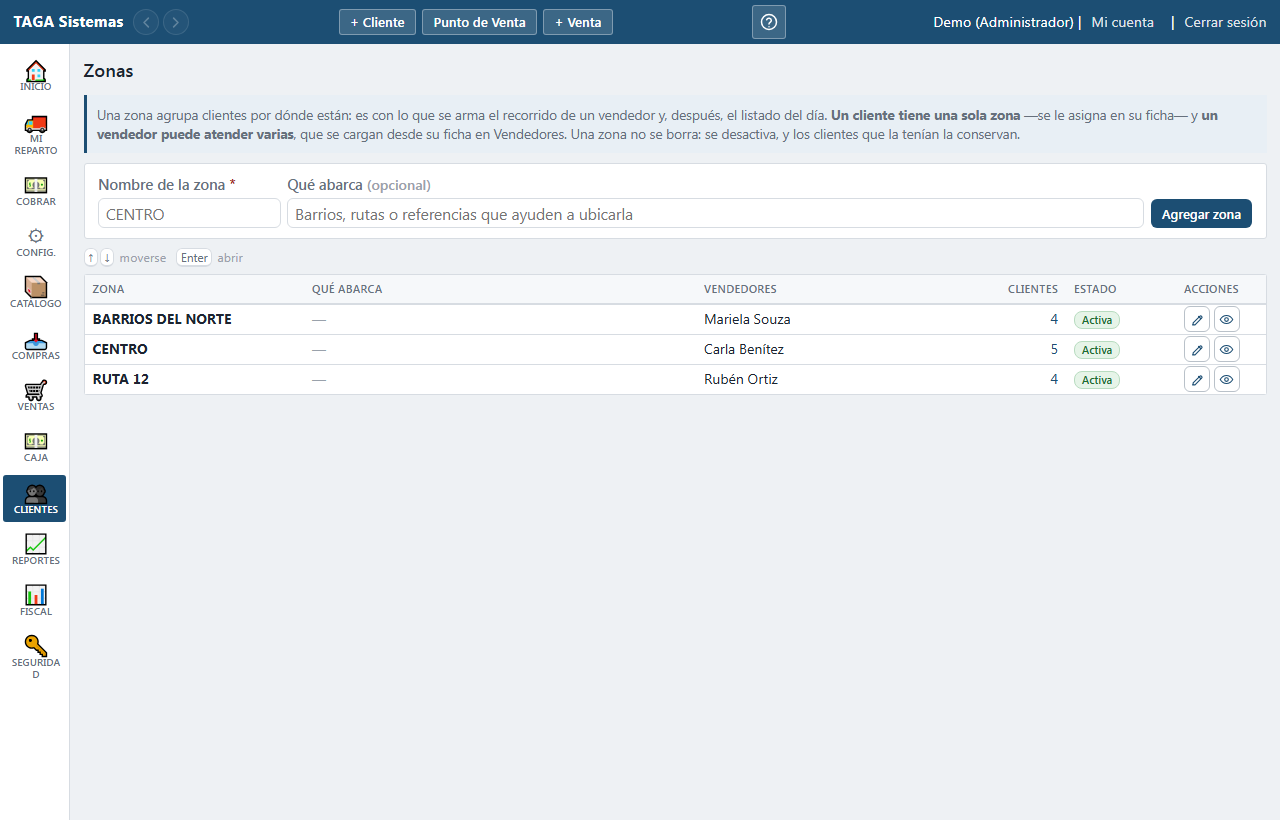This screenshot has width=1280, height=820.
Task: Click vendor name Carla Benítez
Action: click(x=744, y=350)
